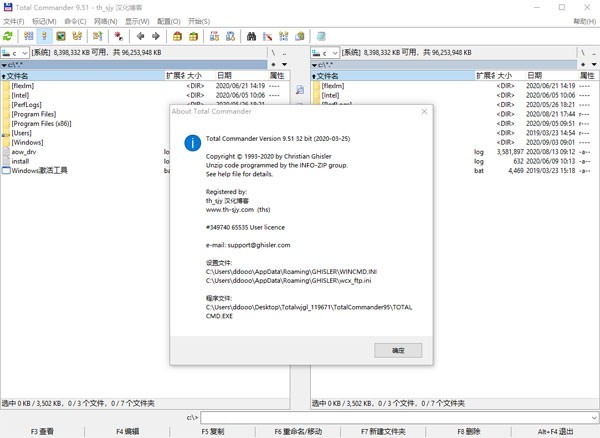Viewport: 600px width, 438px height.
Task: Click the Pack files toolbar icon
Action: point(177,36)
